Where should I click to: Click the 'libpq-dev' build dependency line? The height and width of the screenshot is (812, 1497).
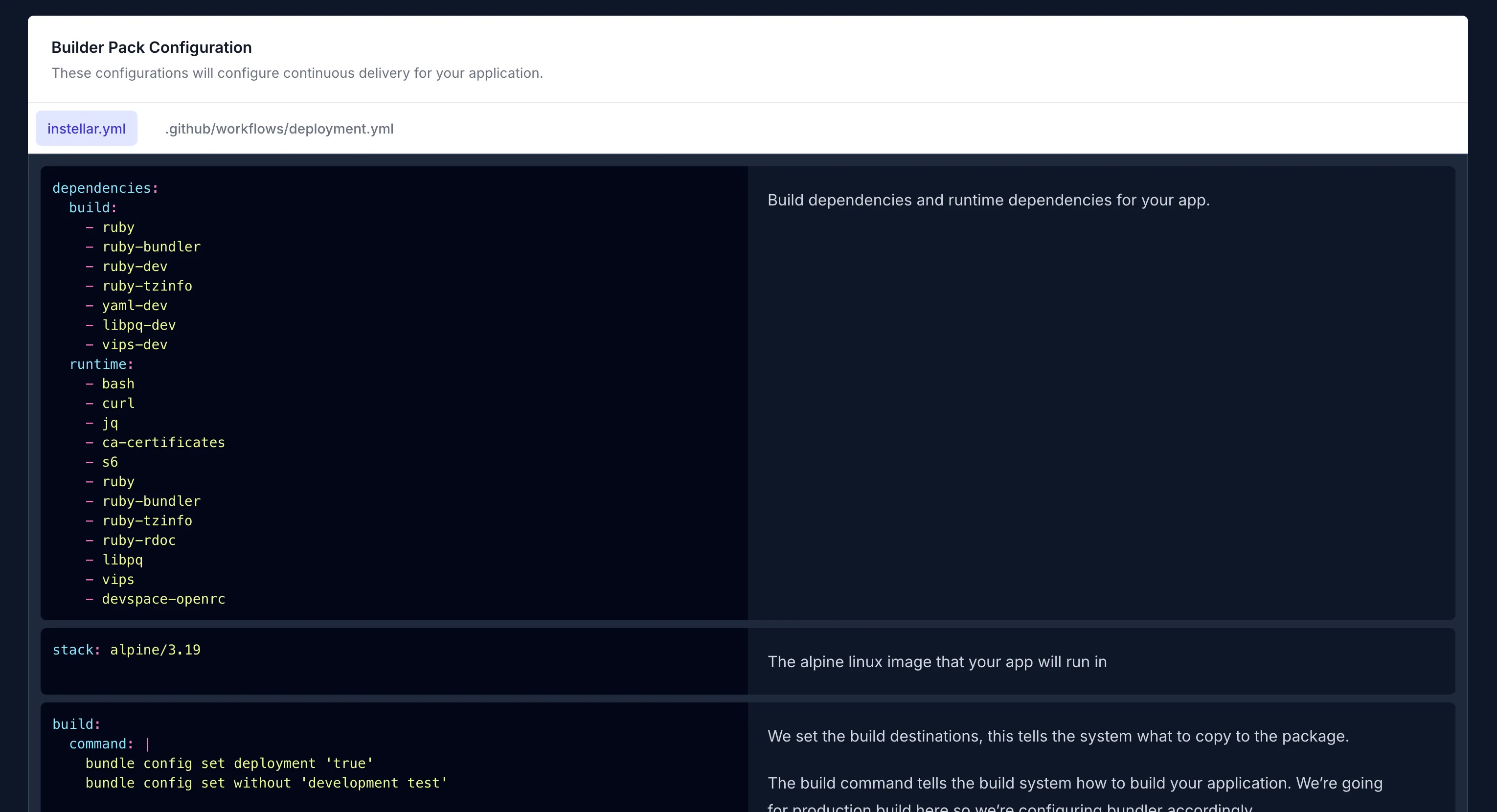[x=130, y=325]
